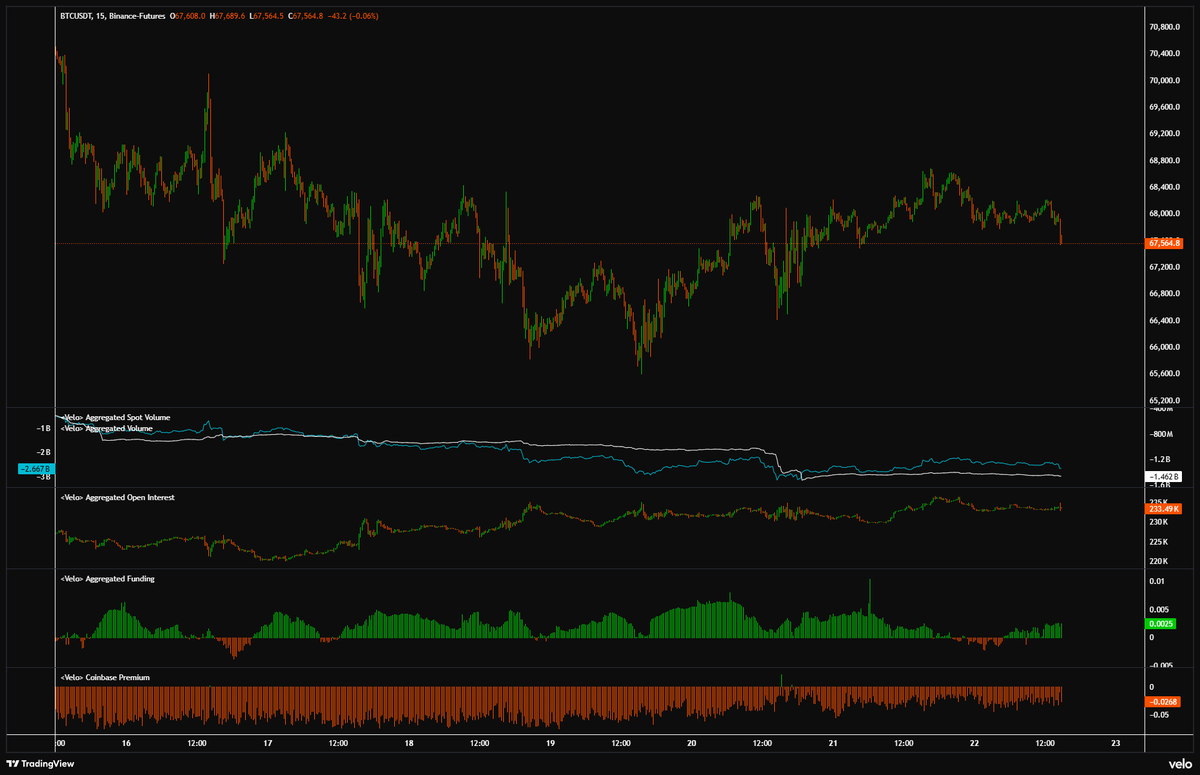Click the 70,000.0 price axis label

pyautogui.click(x=1165, y=81)
